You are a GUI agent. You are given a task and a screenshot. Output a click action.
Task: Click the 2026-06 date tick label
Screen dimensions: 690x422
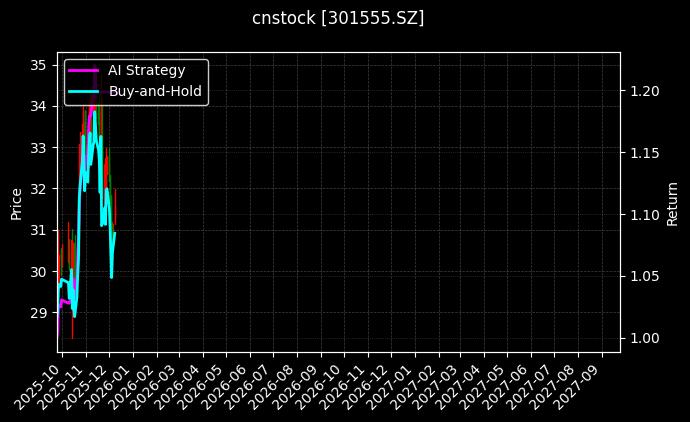[x=226, y=388]
